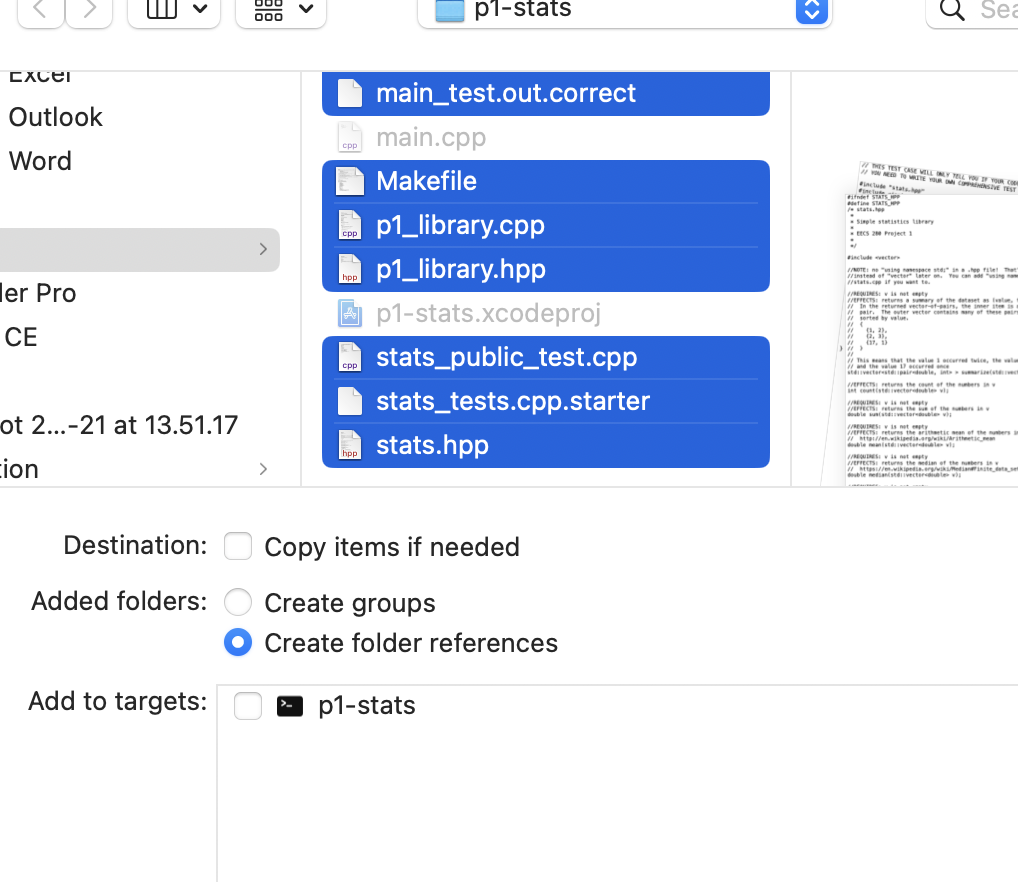Viewport: 1018px width, 882px height.
Task: Click the hpp icon beside stats.hpp
Action: [x=350, y=445]
